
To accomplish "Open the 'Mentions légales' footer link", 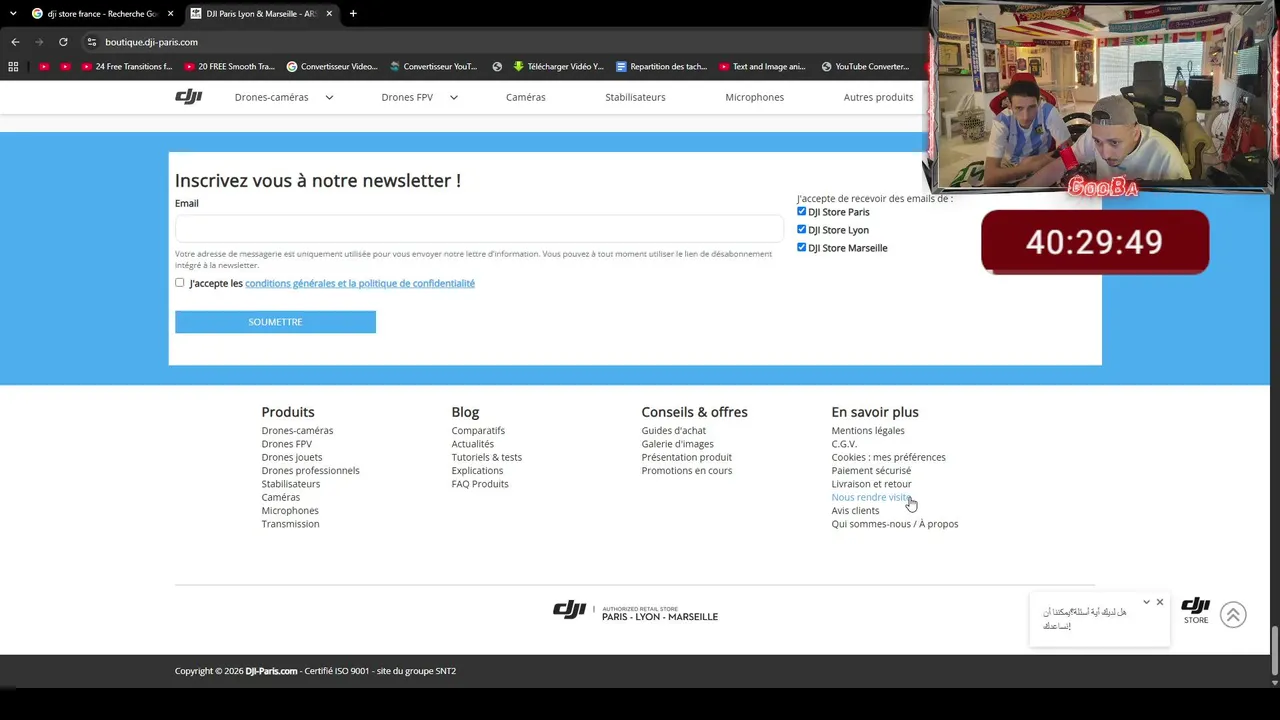I will (x=868, y=431).
